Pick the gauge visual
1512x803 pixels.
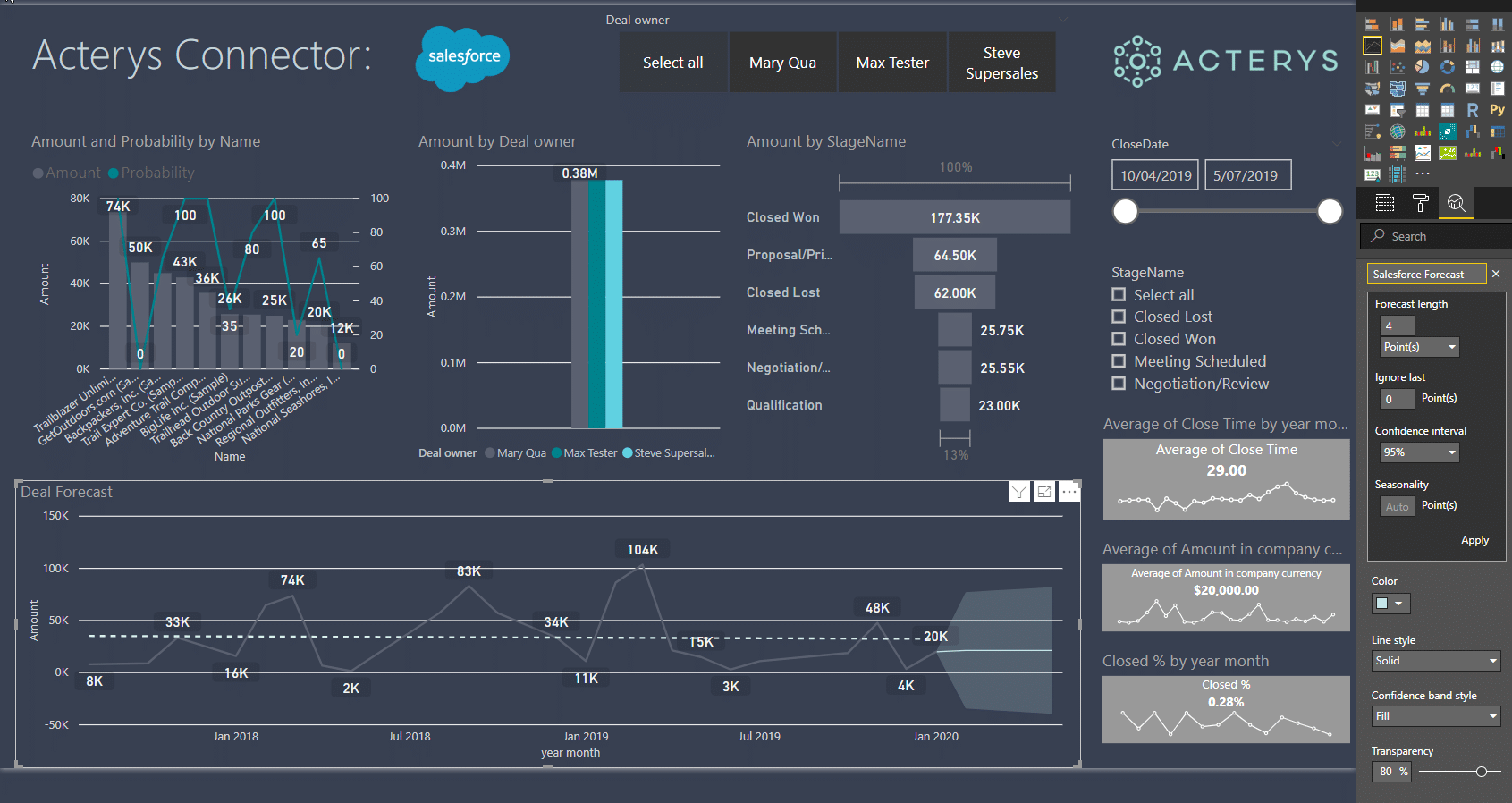pos(1448,89)
